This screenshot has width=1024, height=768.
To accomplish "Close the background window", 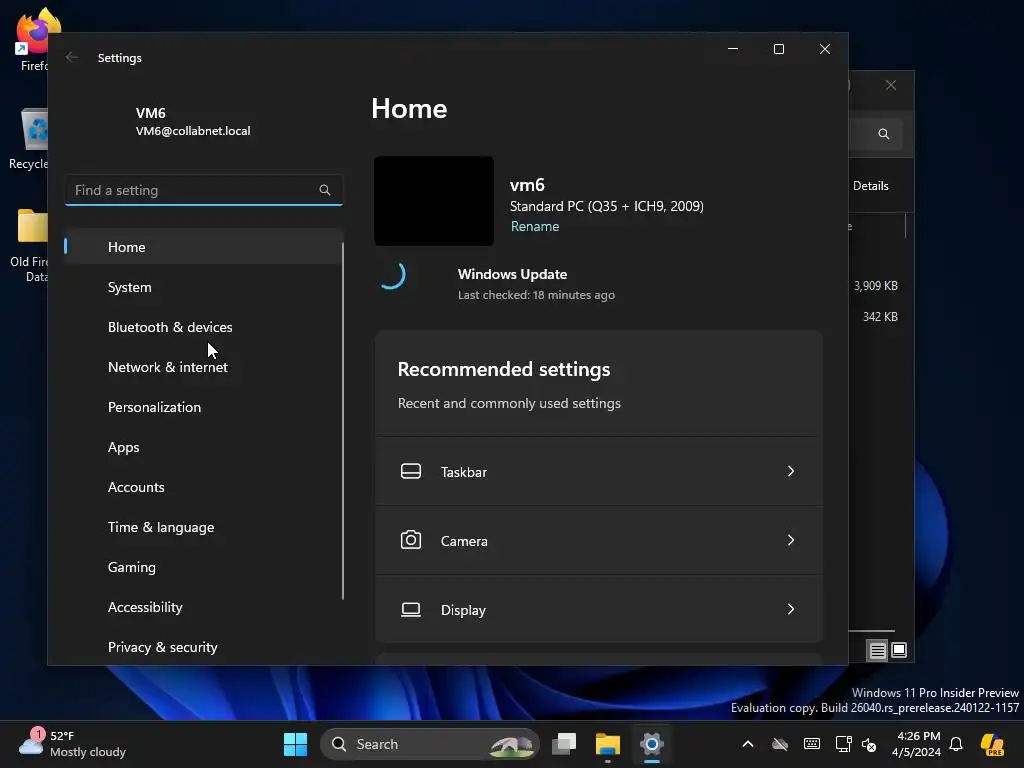I will click(891, 86).
